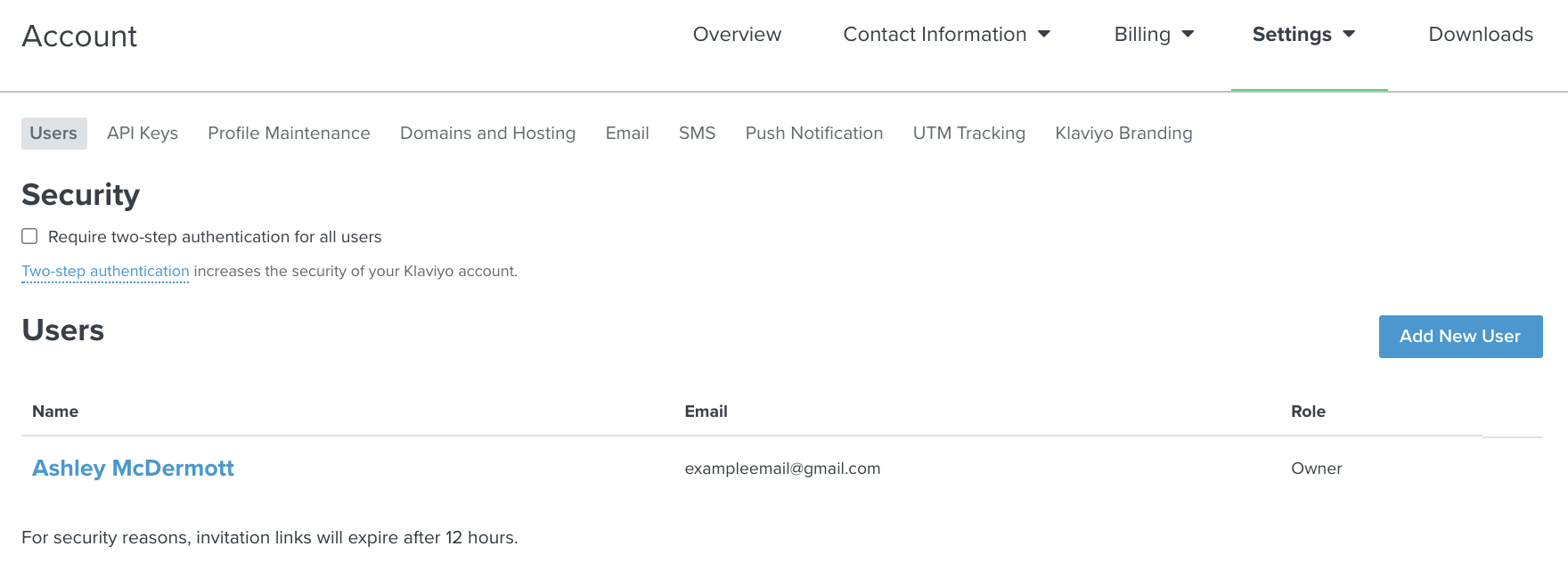Open the Klaviyo Branding tab

coord(1123,133)
